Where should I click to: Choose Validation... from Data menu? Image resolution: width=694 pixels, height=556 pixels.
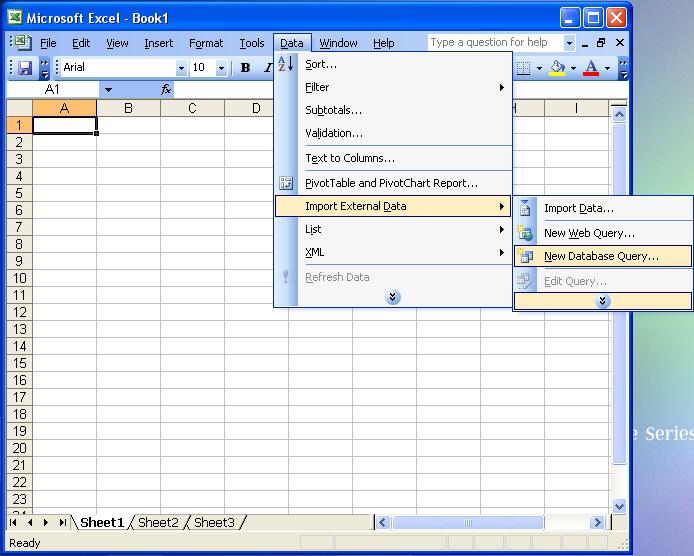tap(393, 133)
